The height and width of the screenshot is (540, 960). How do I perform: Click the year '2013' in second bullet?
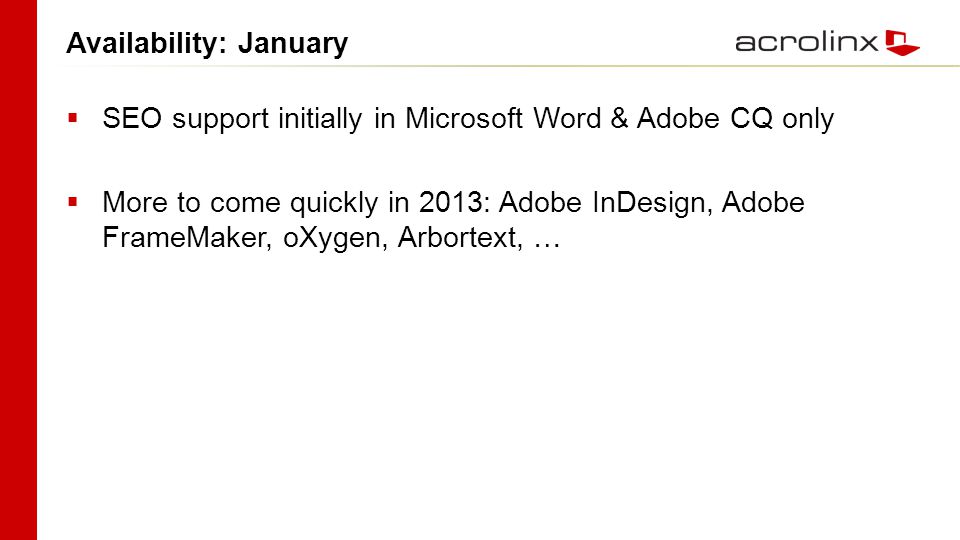click(451, 203)
